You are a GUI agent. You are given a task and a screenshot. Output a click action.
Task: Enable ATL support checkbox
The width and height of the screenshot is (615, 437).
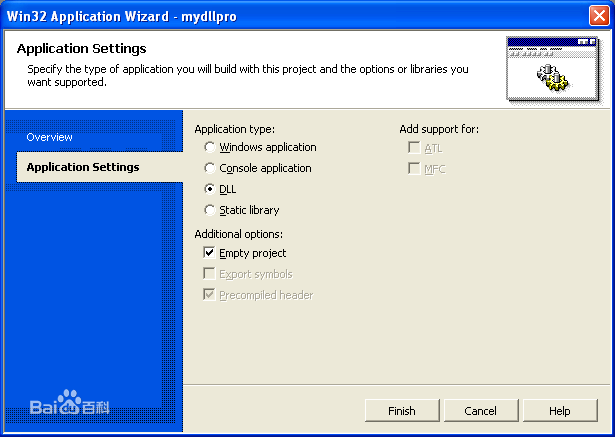tap(414, 148)
